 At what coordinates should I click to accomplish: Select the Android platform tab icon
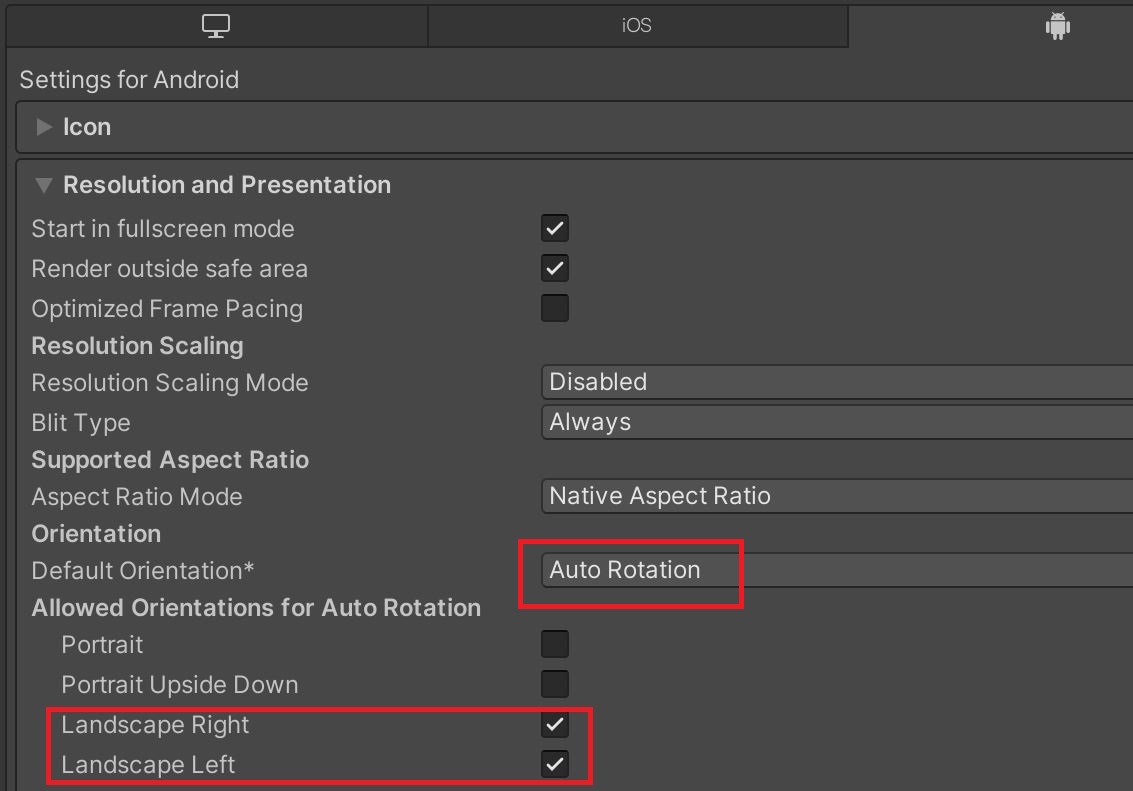coord(1057,26)
